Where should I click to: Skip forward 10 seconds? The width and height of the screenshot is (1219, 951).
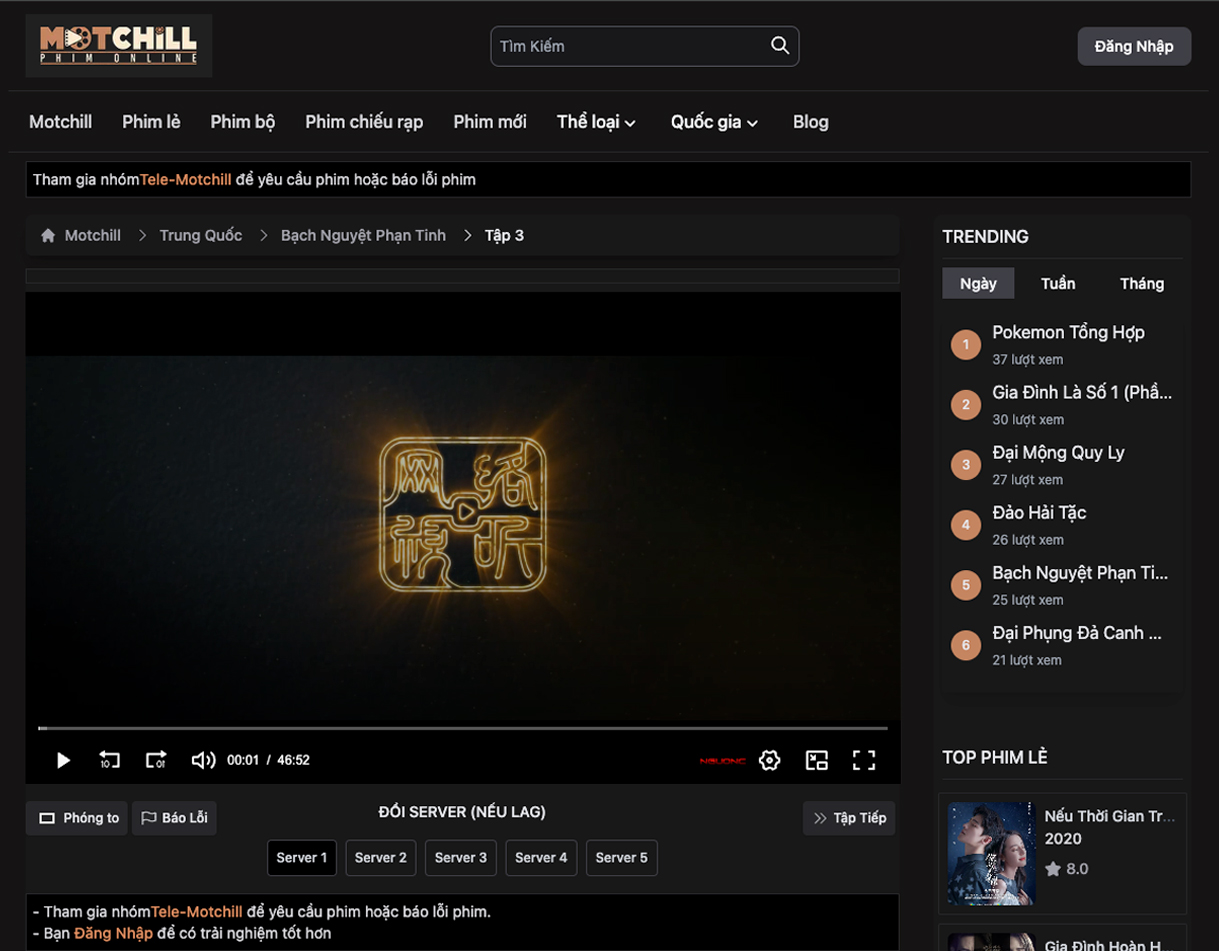point(156,760)
